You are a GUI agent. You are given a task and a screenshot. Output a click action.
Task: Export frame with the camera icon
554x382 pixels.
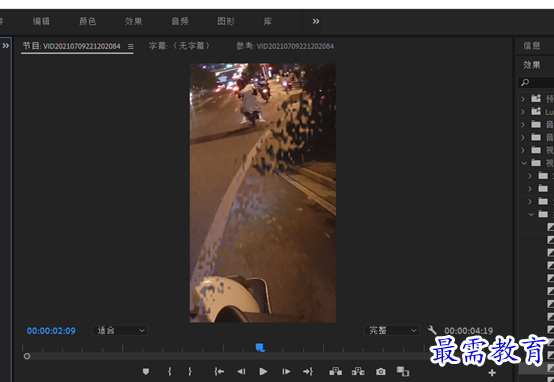click(x=381, y=371)
